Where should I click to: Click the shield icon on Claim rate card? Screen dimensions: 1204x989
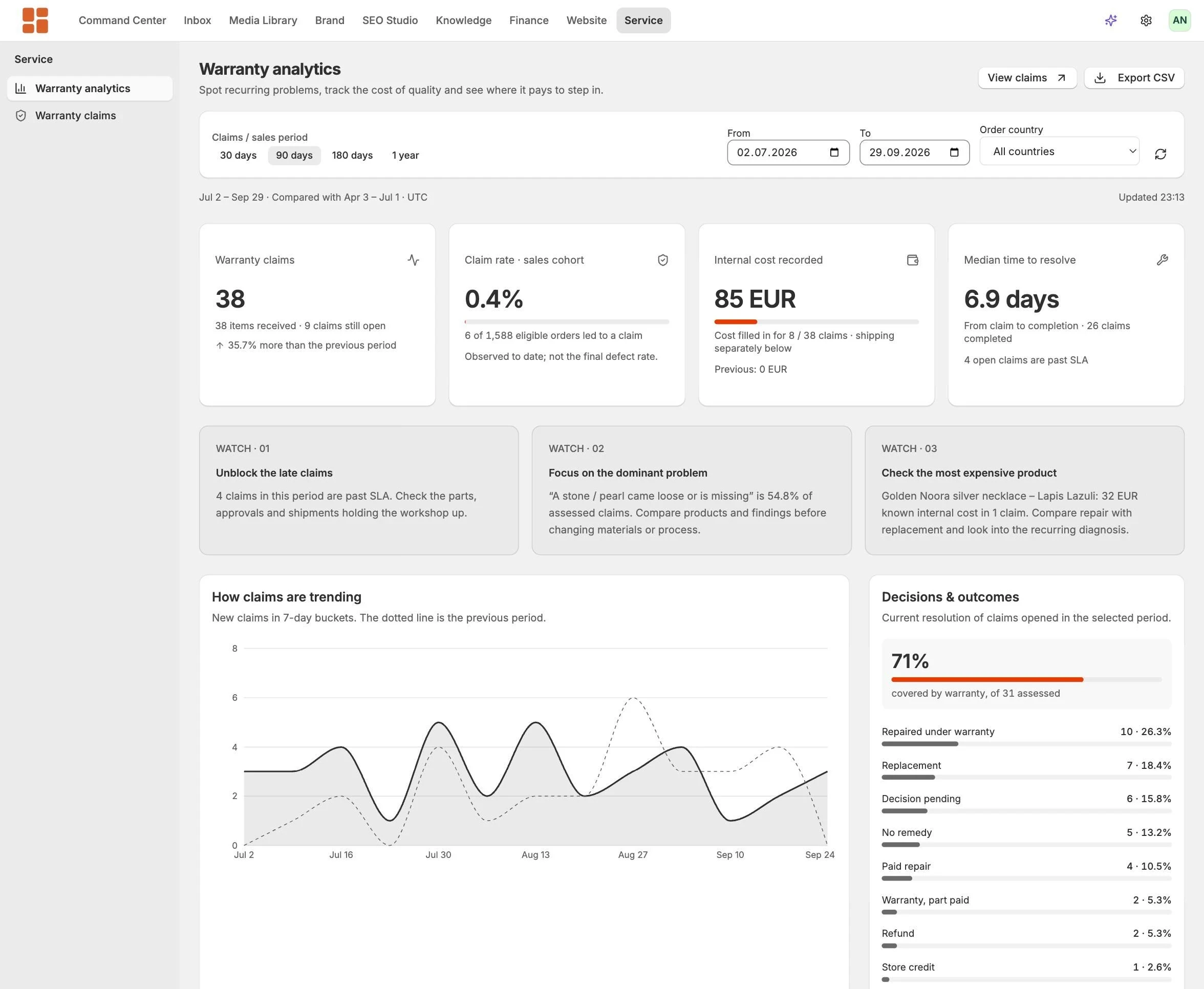tap(663, 261)
